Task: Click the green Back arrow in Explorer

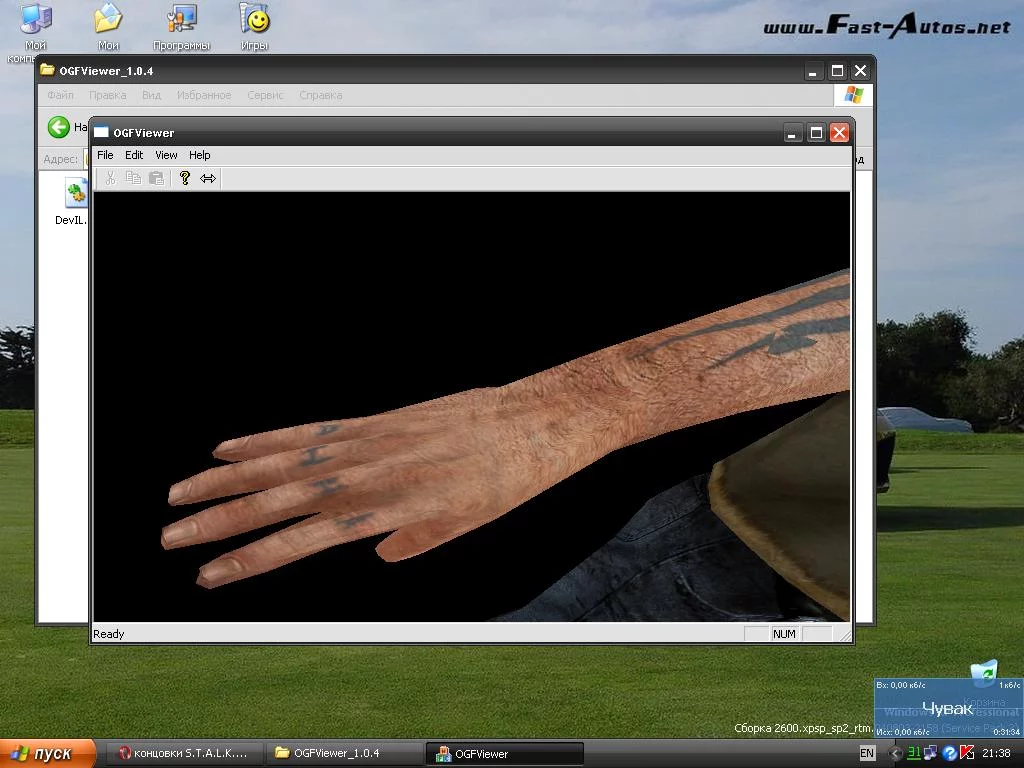Action: 59,127
